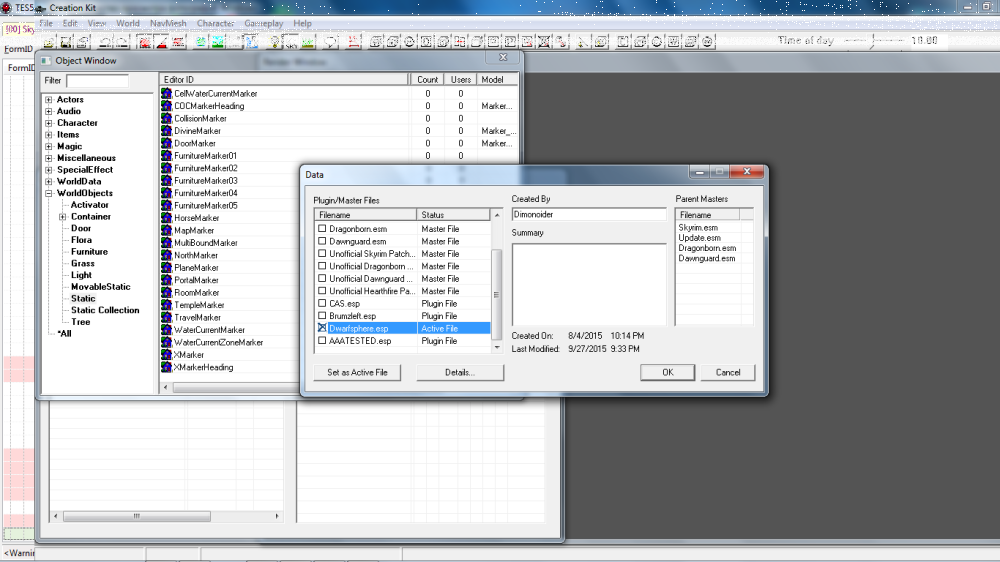Image resolution: width=1000 pixels, height=562 pixels.
Task: Check the Unofficial Skyrim Patch checkbox
Action: [x=322, y=253]
